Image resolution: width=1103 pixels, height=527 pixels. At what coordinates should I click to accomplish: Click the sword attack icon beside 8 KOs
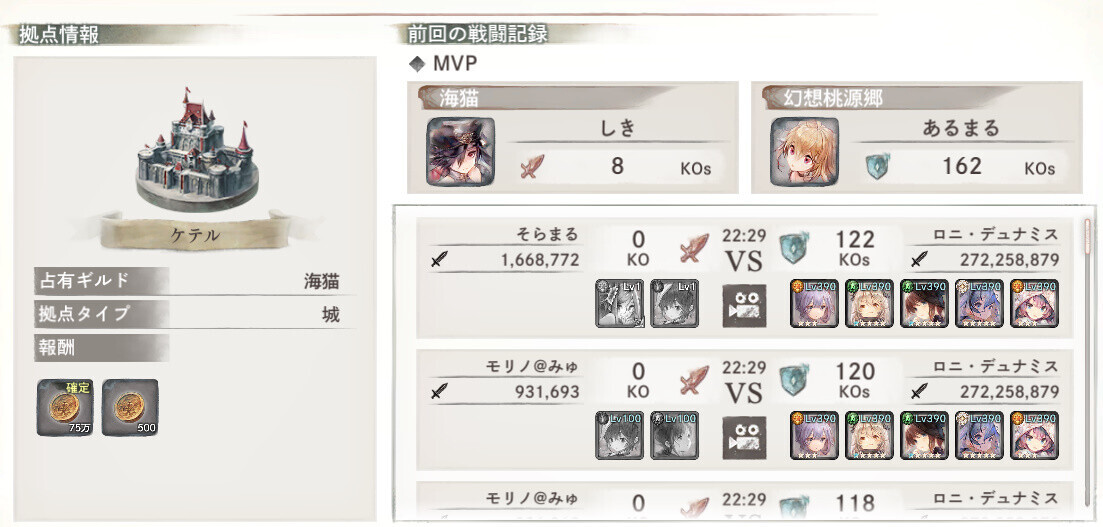[x=532, y=167]
